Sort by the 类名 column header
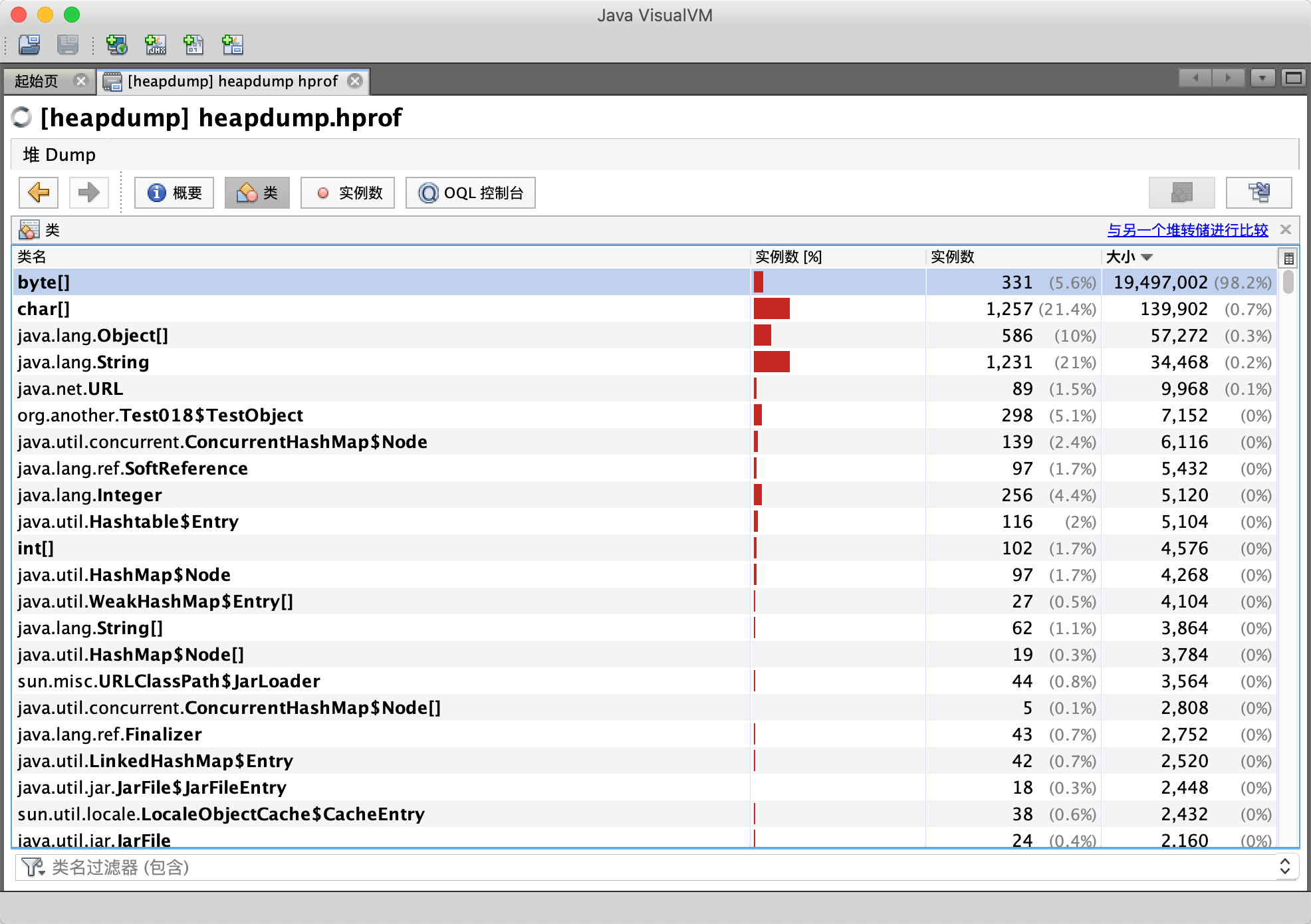This screenshot has width=1311, height=924. click(381, 257)
